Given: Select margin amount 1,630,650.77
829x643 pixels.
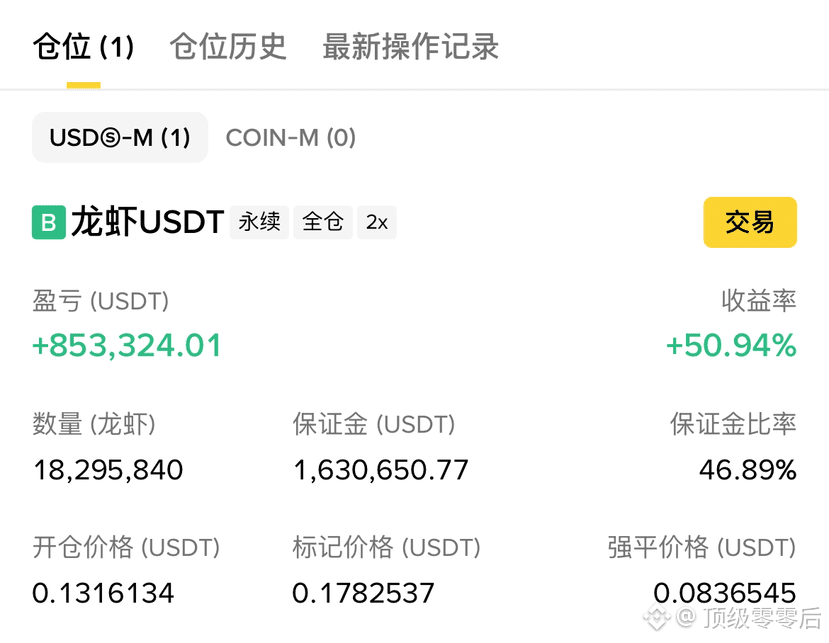Looking at the screenshot, I should (x=381, y=470).
